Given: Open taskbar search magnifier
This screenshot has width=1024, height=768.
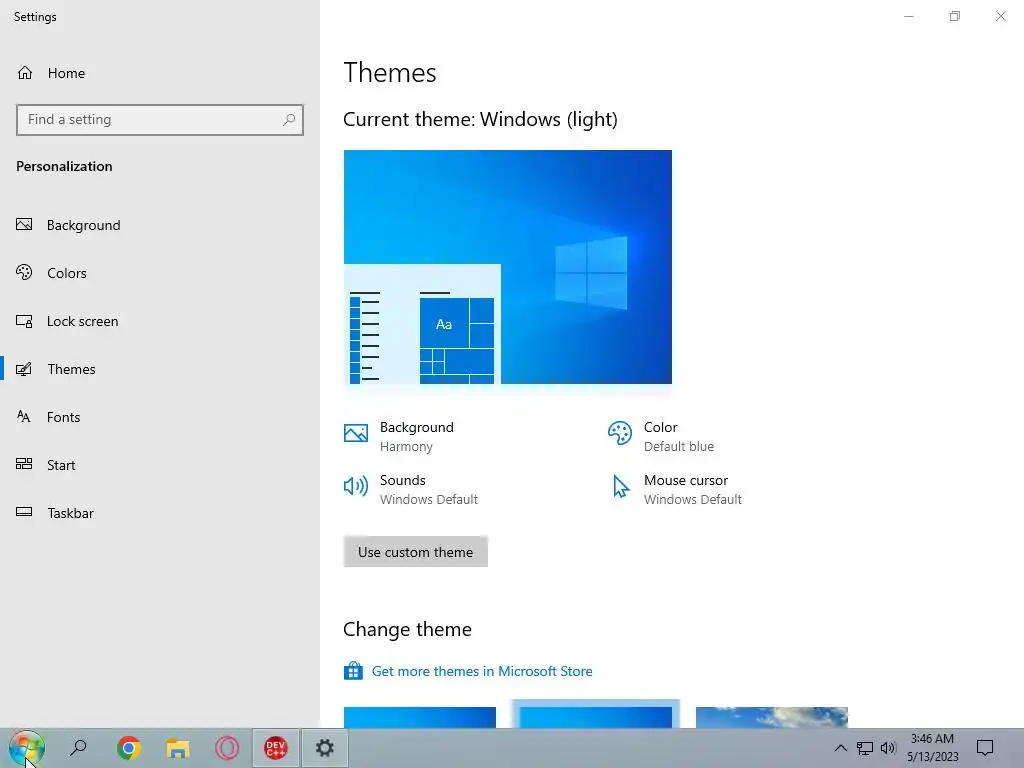Looking at the screenshot, I should pyautogui.click(x=78, y=748).
